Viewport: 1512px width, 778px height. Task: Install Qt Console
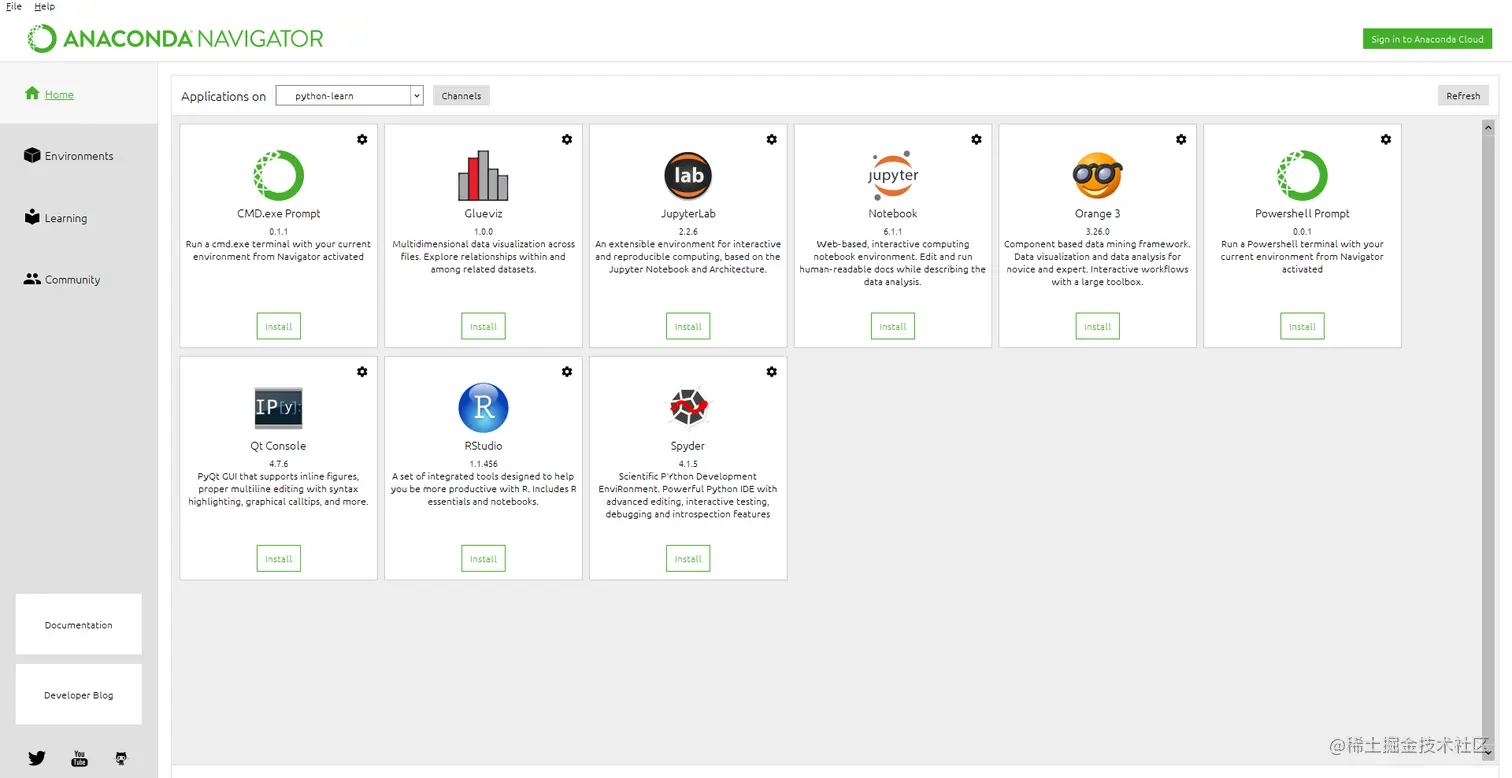pos(278,559)
